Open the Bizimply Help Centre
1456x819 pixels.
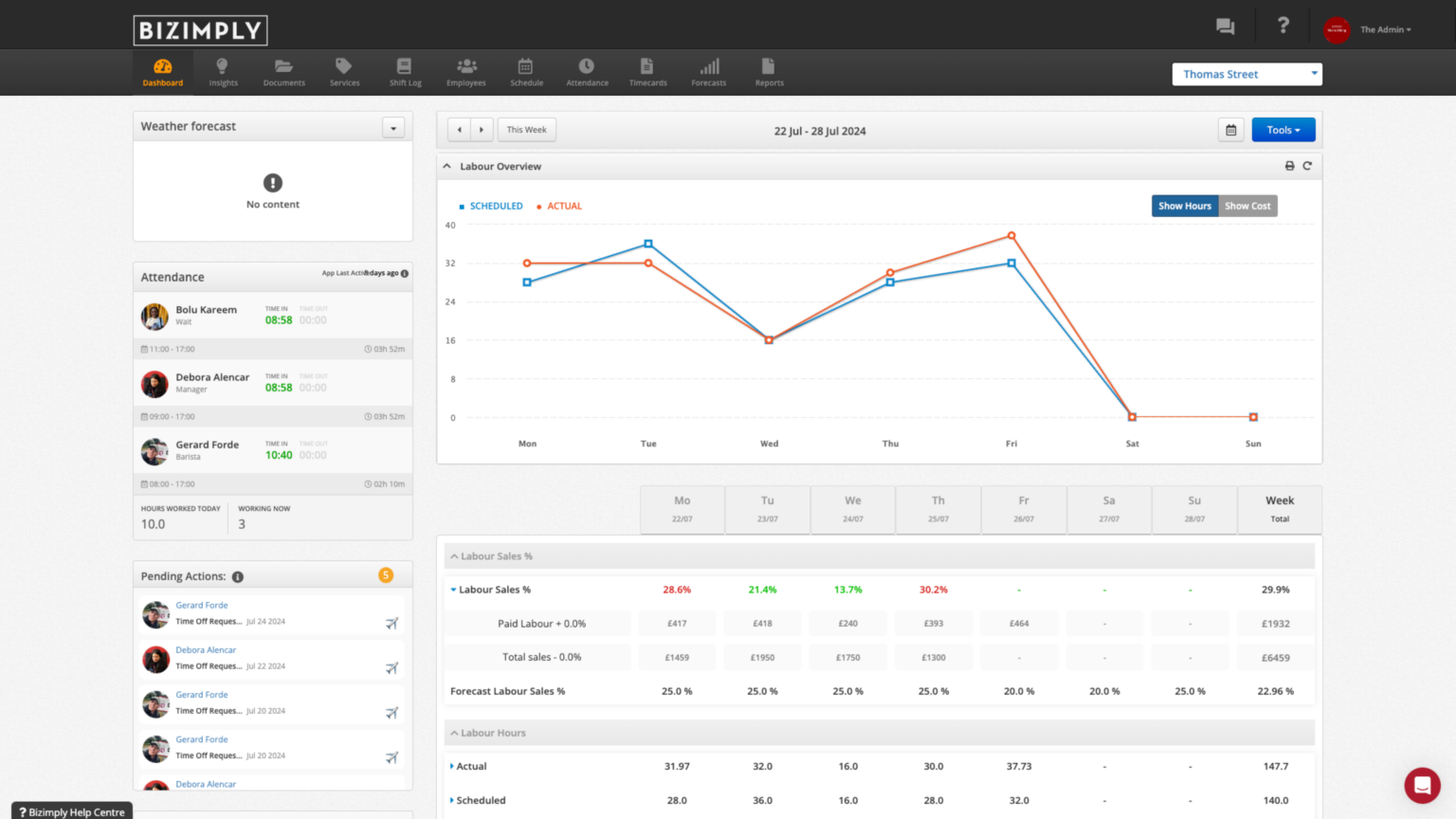[x=71, y=811]
